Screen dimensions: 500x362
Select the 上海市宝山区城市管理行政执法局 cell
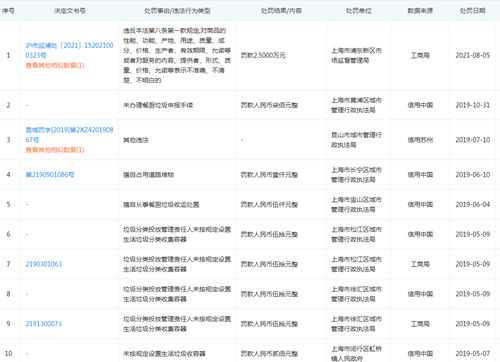click(x=356, y=204)
